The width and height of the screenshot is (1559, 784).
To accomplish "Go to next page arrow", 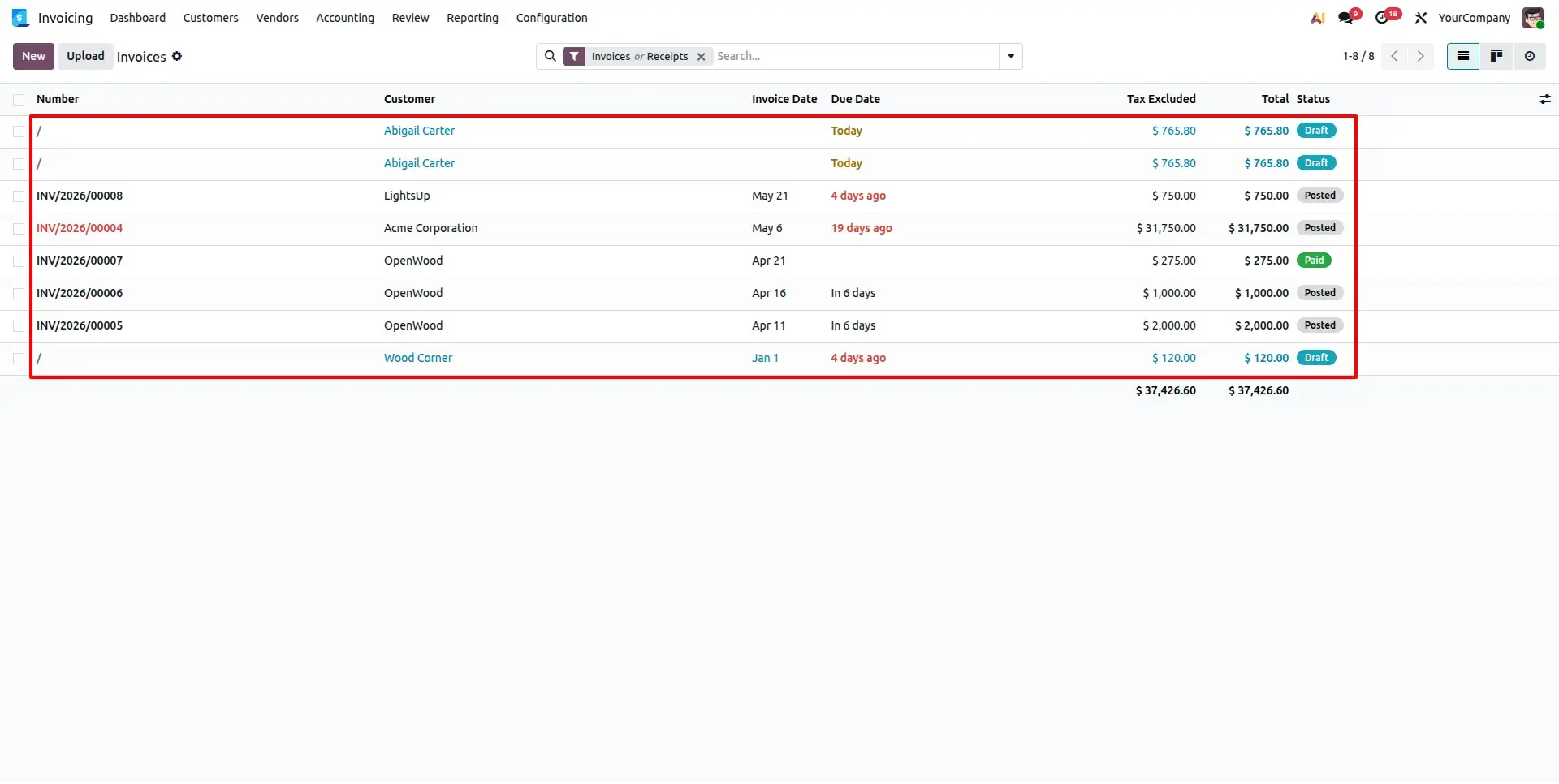I will click(1420, 56).
